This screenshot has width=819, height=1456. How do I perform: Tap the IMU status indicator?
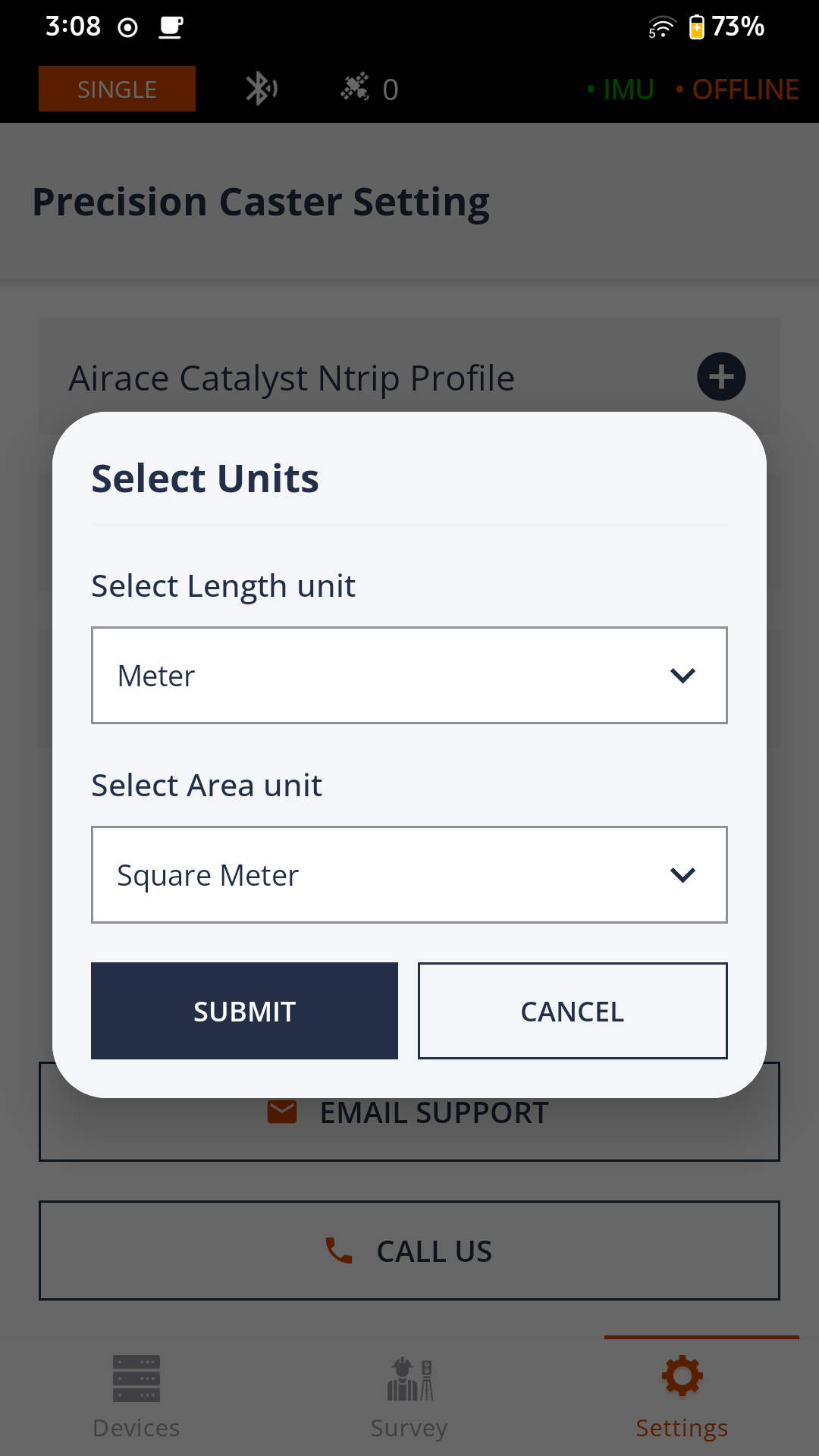pyautogui.click(x=621, y=89)
